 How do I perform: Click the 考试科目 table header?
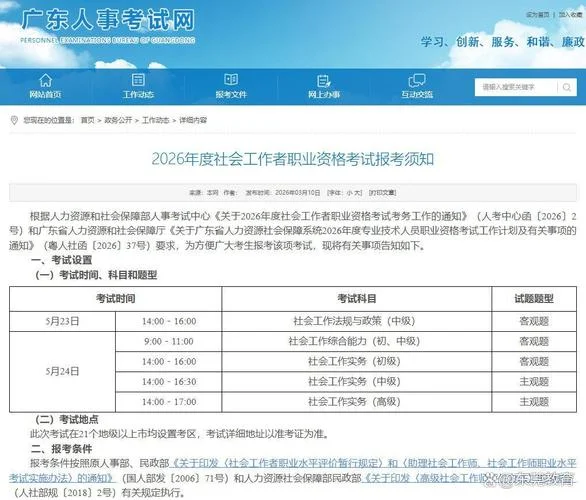point(357,299)
